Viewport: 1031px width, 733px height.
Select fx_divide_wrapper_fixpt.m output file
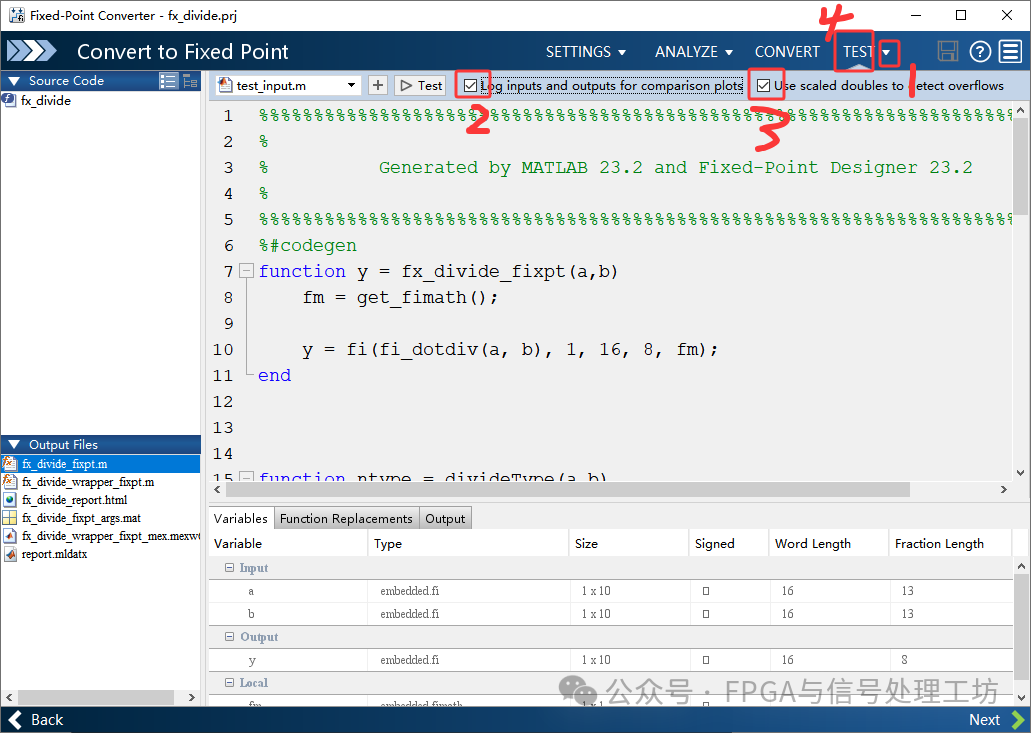88,482
